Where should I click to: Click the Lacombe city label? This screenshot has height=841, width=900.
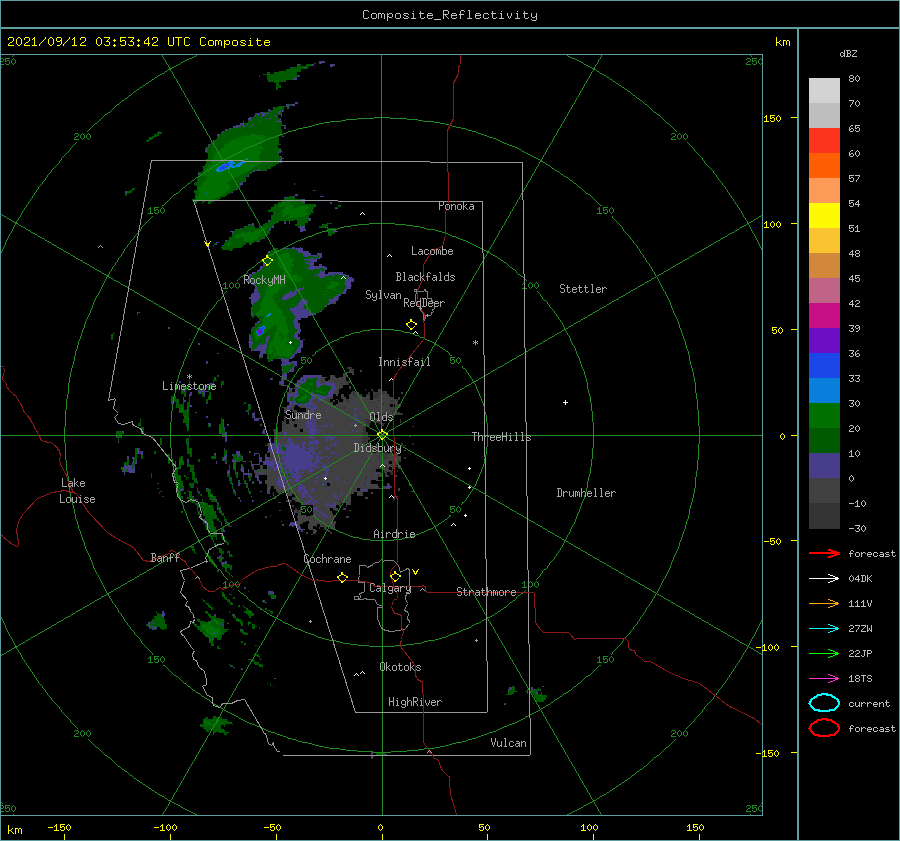(432, 251)
